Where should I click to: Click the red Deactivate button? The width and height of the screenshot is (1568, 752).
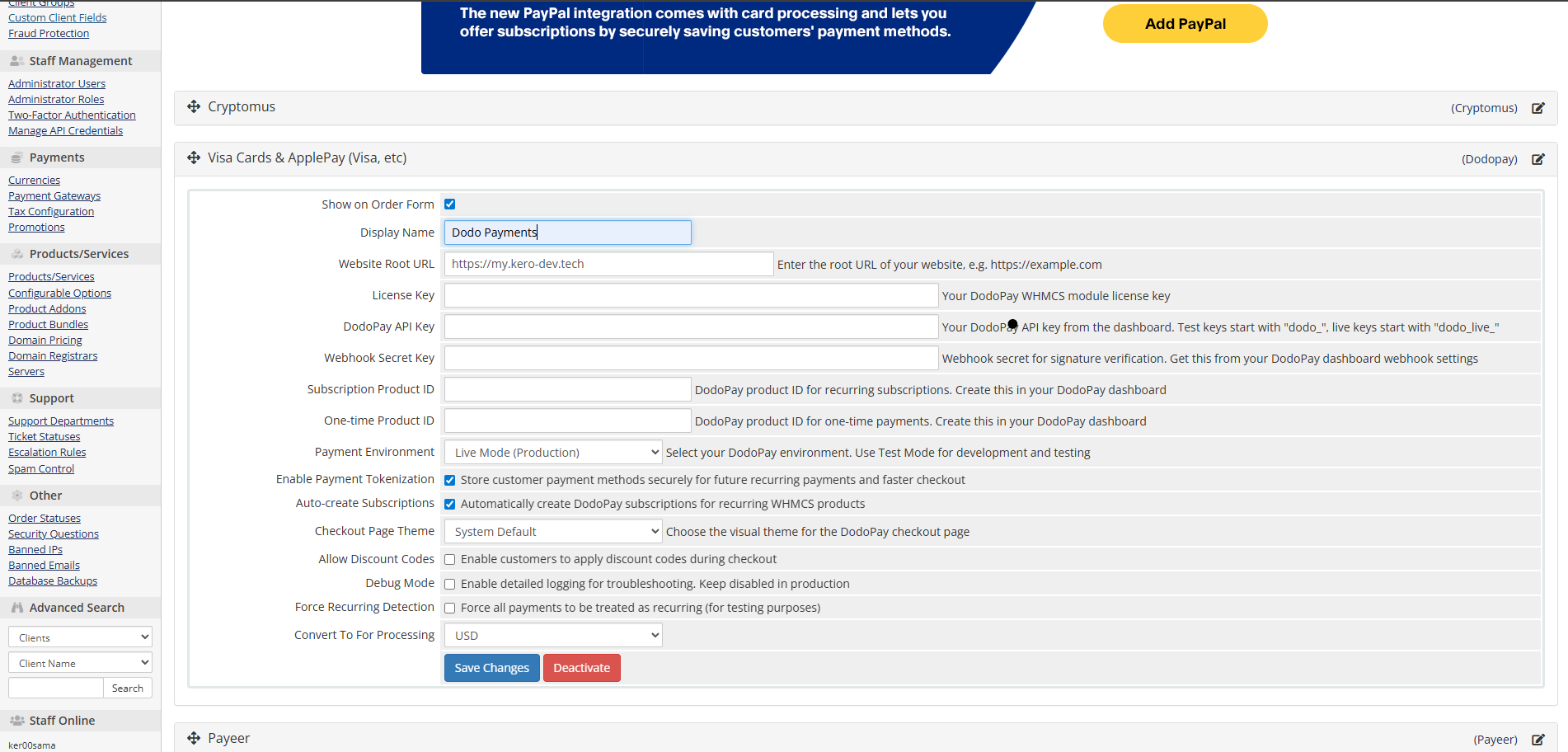581,668
